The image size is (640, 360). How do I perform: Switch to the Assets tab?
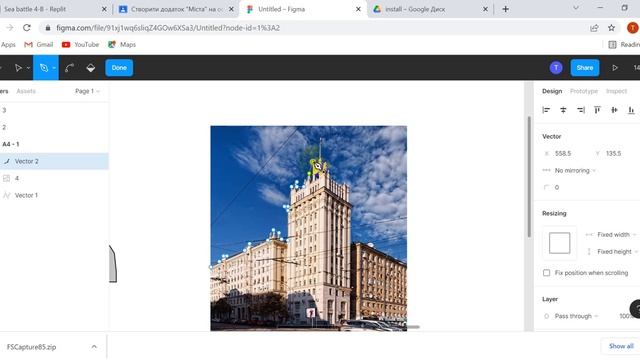(26, 91)
